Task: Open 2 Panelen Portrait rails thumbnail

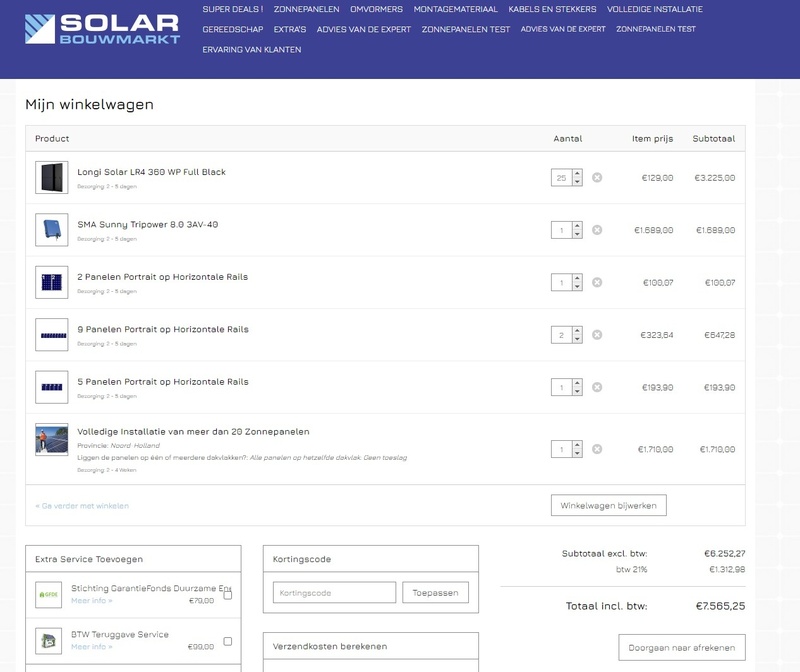Action: (52, 282)
